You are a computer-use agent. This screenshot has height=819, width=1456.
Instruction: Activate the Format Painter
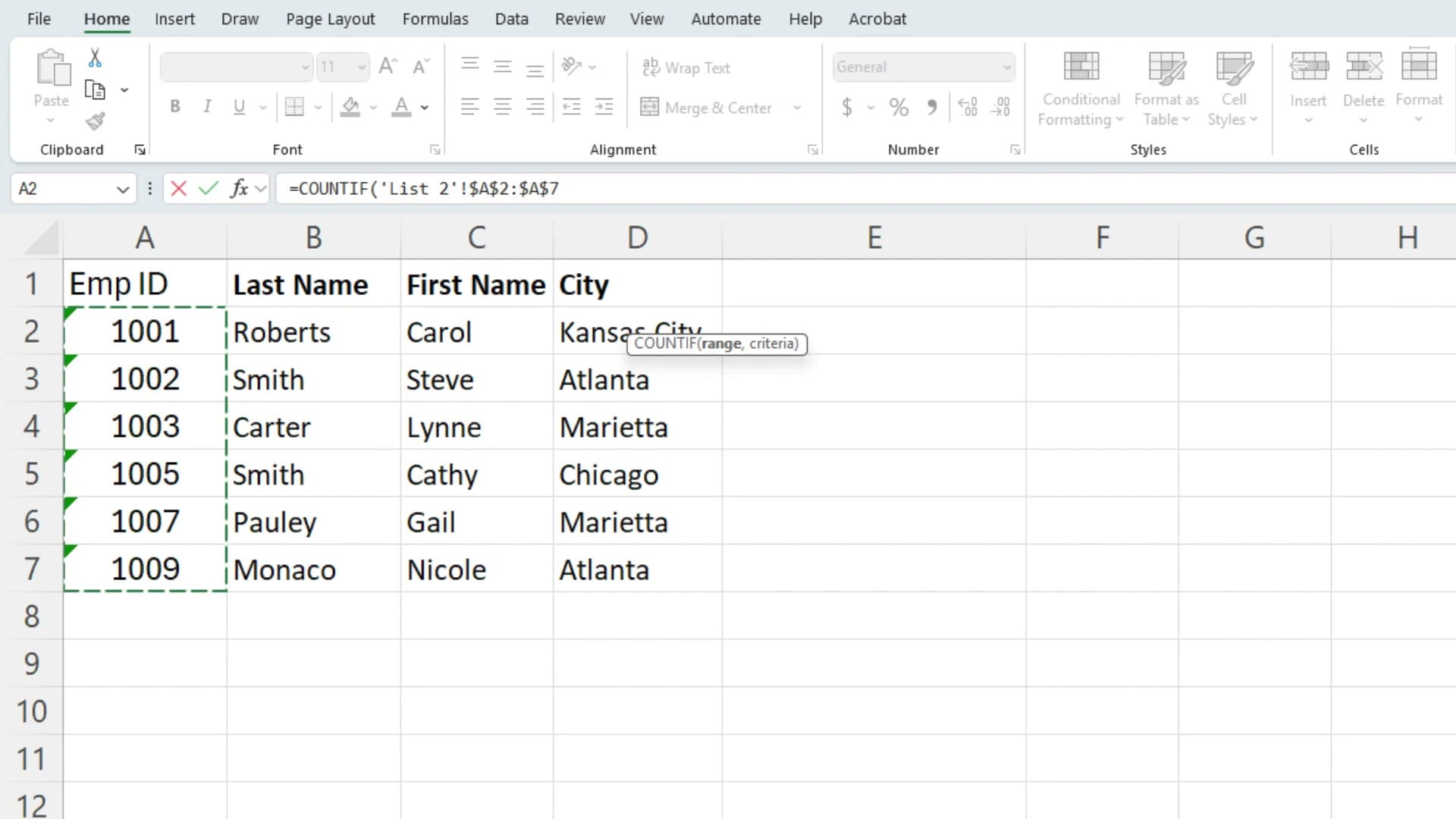pyautogui.click(x=95, y=121)
